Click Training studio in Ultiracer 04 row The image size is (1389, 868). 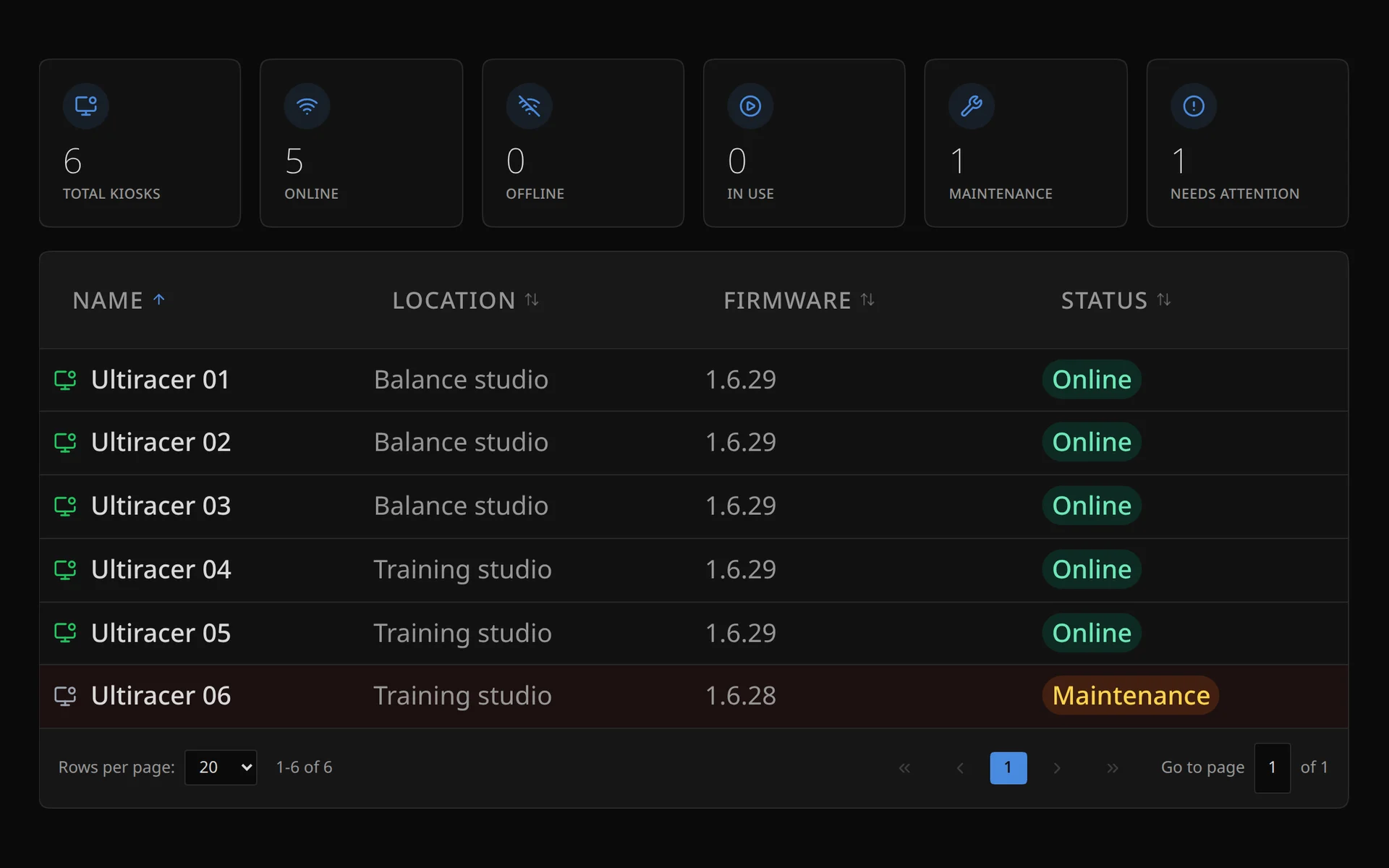(x=462, y=570)
